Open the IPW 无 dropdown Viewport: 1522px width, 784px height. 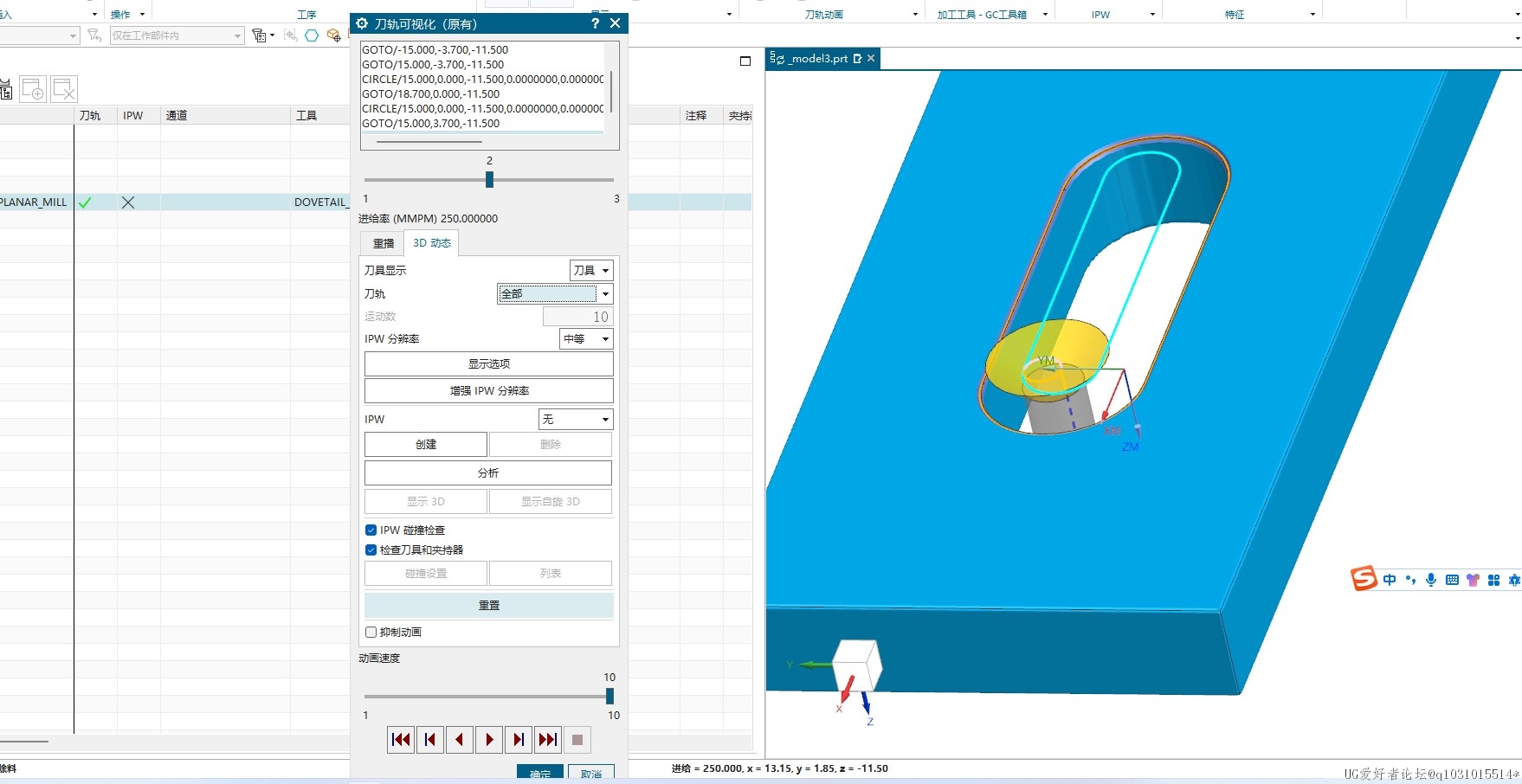576,419
